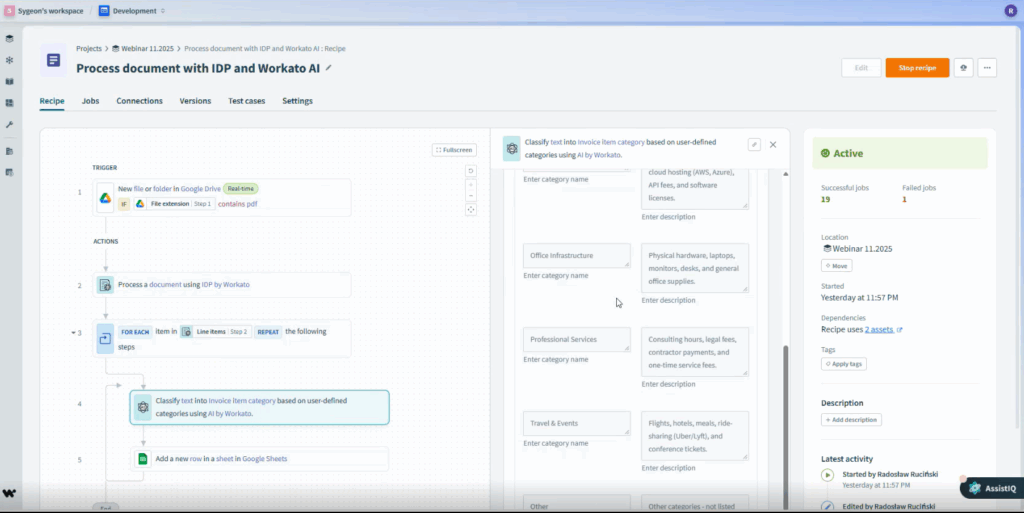The image size is (1024, 513).
Task: Open the AssistIQ chat widget
Action: (991, 488)
